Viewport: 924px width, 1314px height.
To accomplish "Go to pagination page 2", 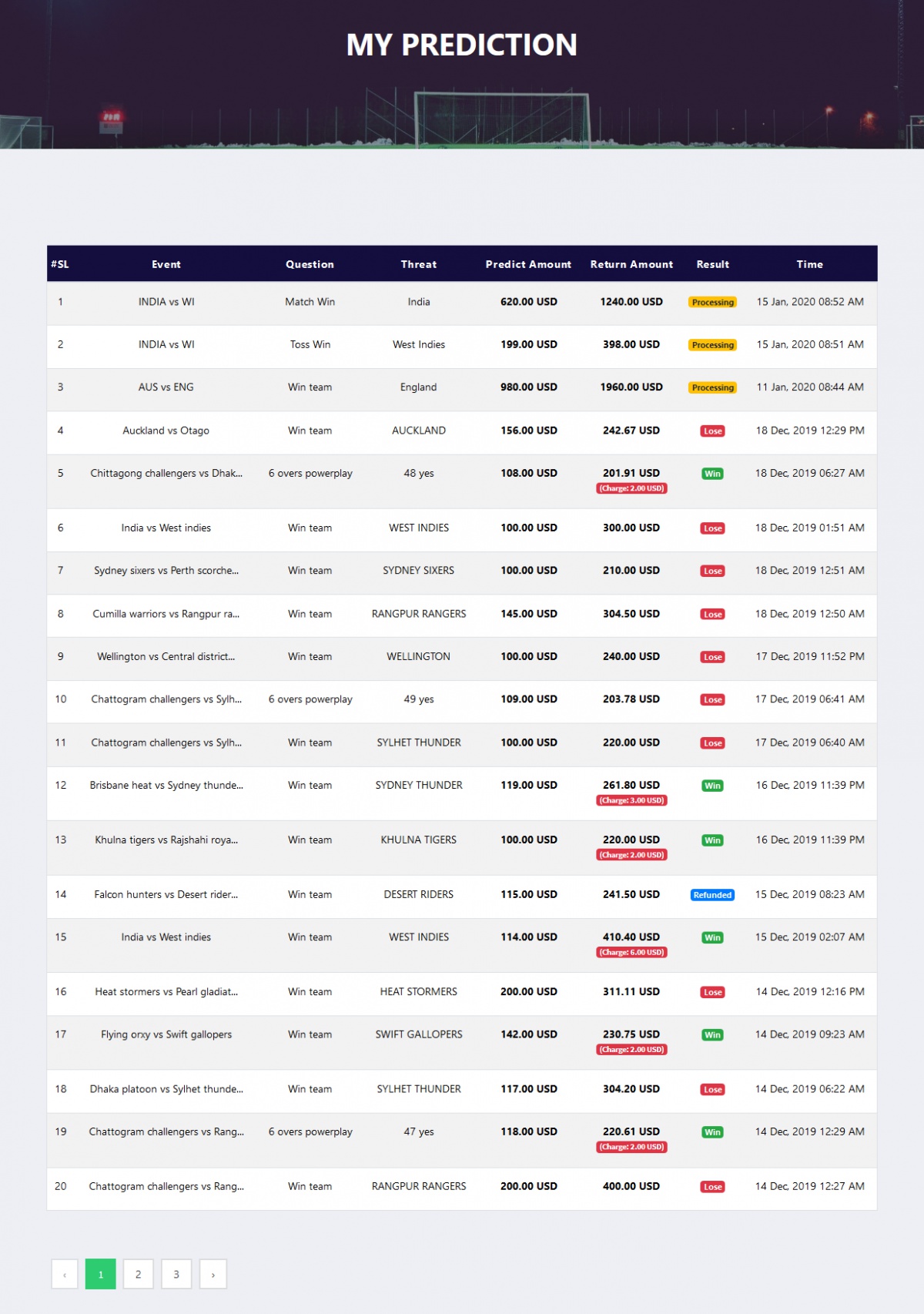I will point(138,1274).
